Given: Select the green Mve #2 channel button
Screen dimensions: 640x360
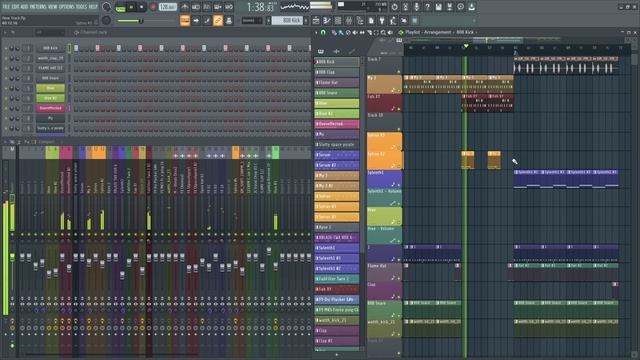Looking at the screenshot, I should tap(50, 98).
